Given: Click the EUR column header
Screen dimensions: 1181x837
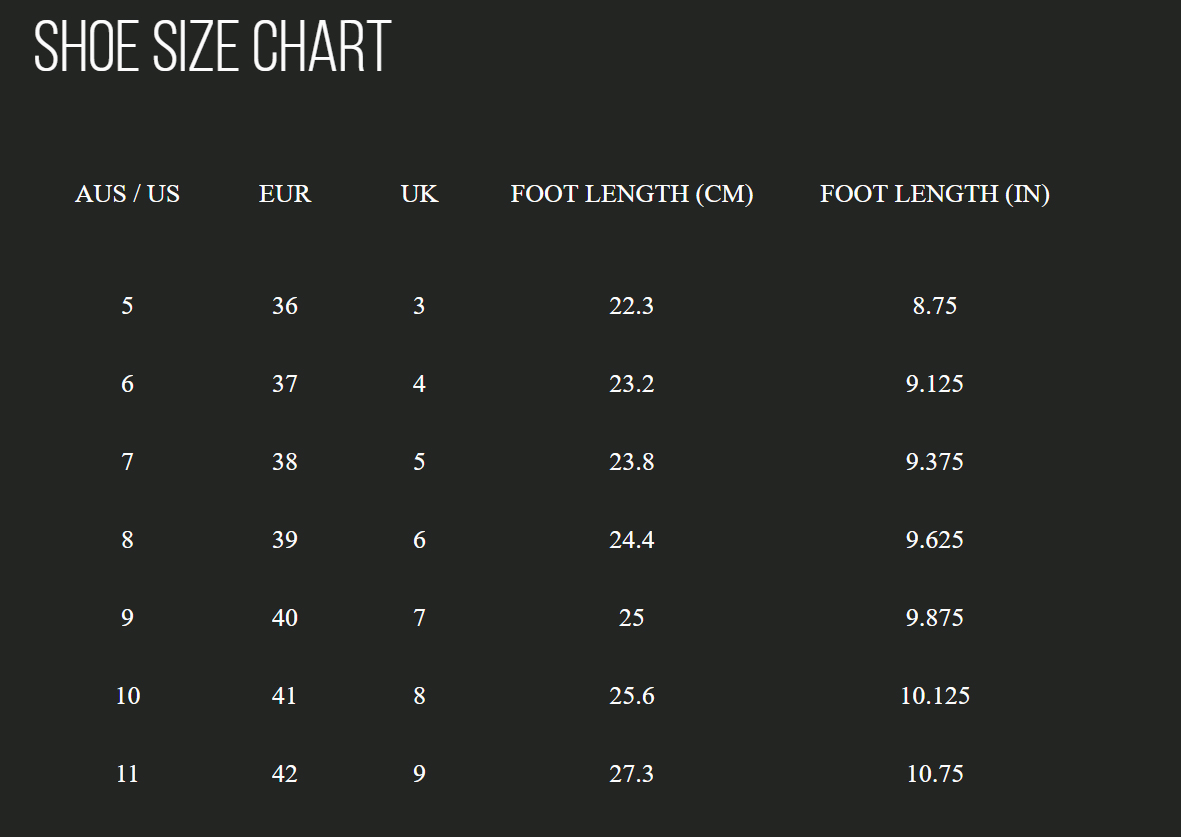Looking at the screenshot, I should click(x=285, y=194).
